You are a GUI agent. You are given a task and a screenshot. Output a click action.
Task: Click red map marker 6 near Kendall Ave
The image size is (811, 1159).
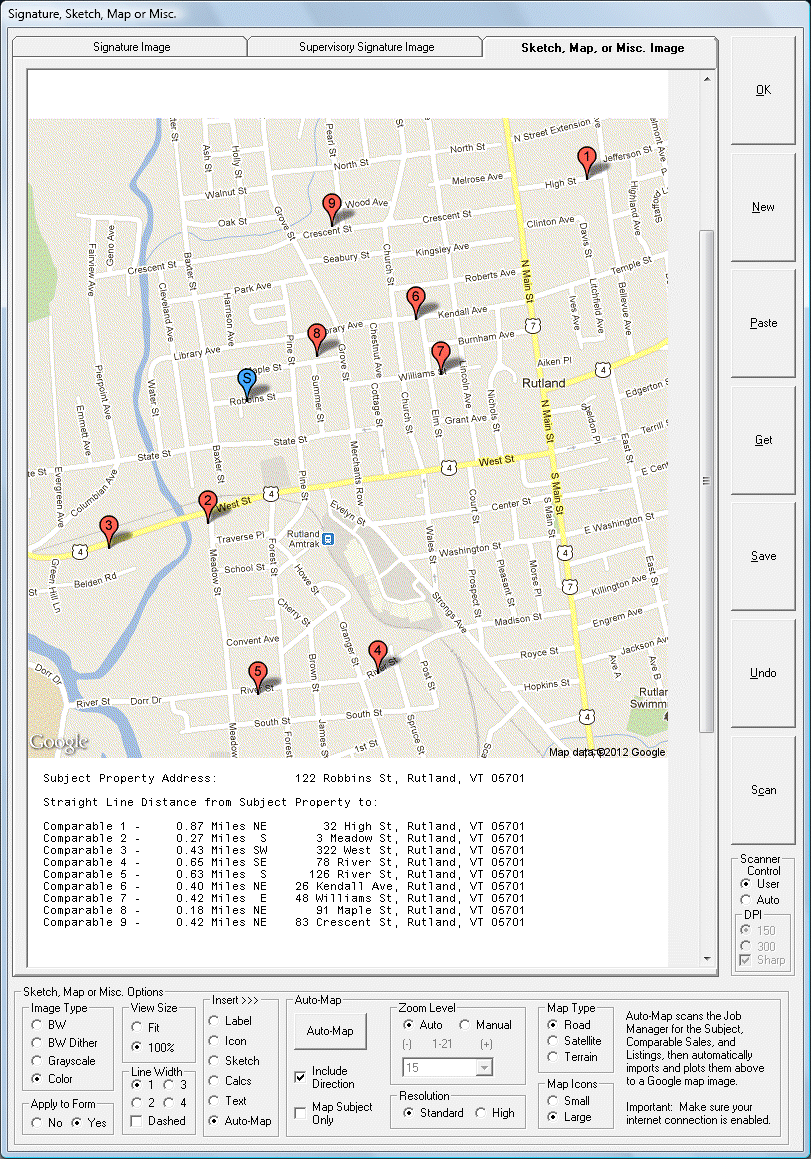click(x=415, y=302)
